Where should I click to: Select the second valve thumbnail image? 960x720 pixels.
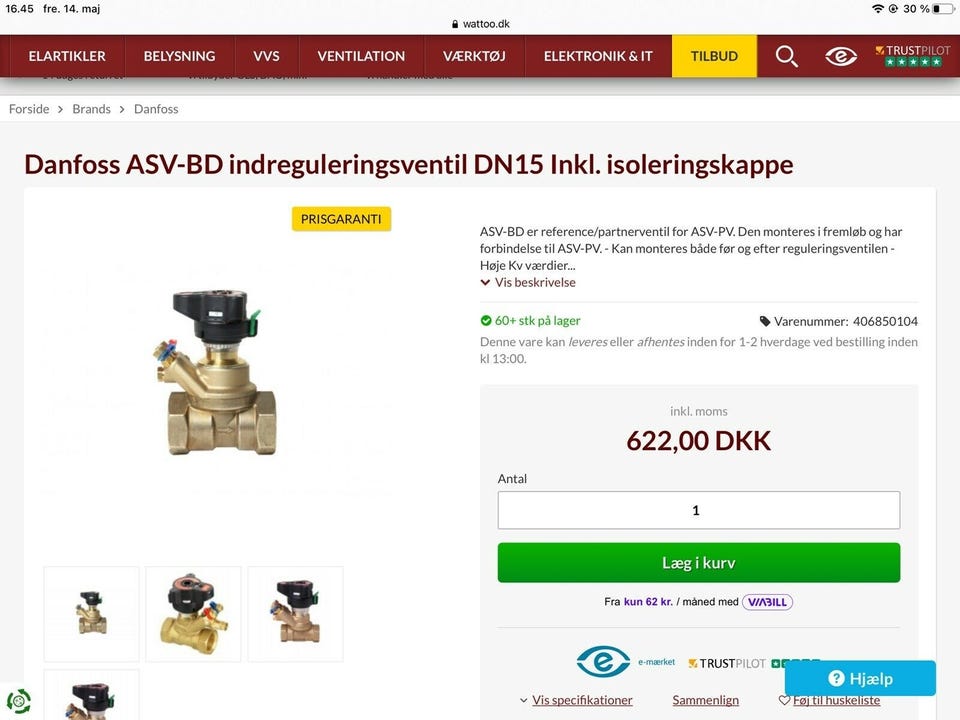193,614
